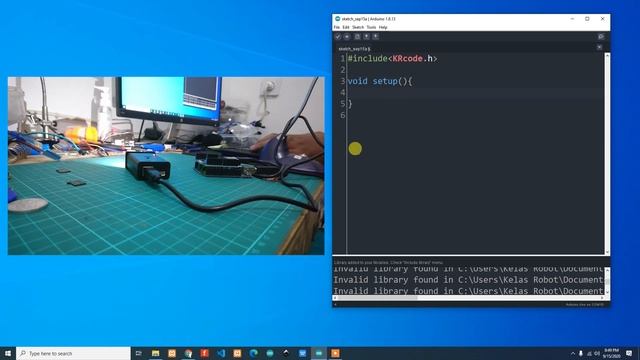640x360 pixels.
Task: Show hidden system tray icons
Action: [x=573, y=353]
